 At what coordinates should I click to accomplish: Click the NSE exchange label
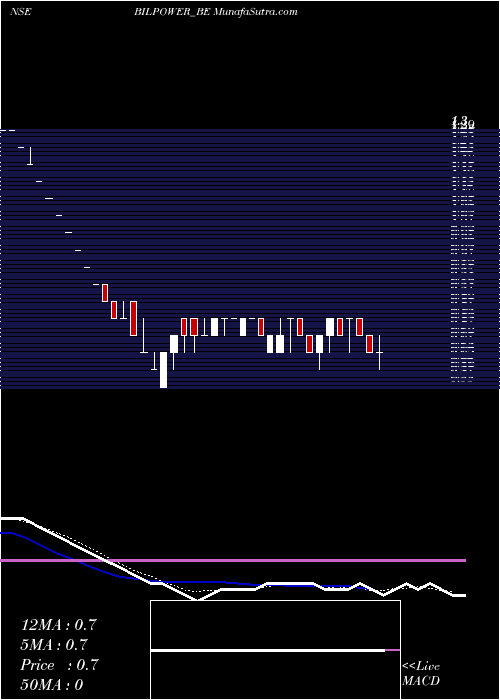21,12
